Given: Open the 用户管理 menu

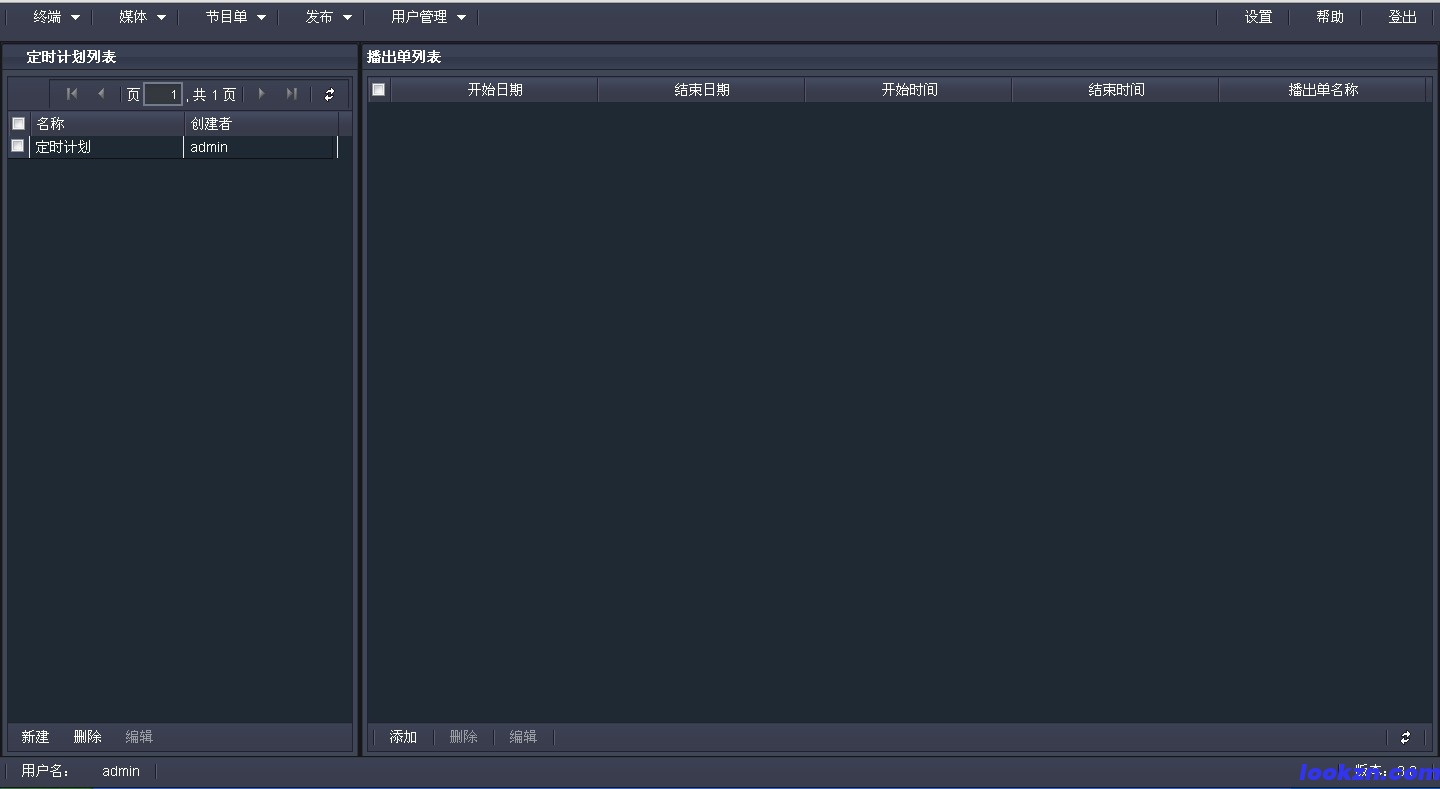Looking at the screenshot, I should tap(428, 17).
